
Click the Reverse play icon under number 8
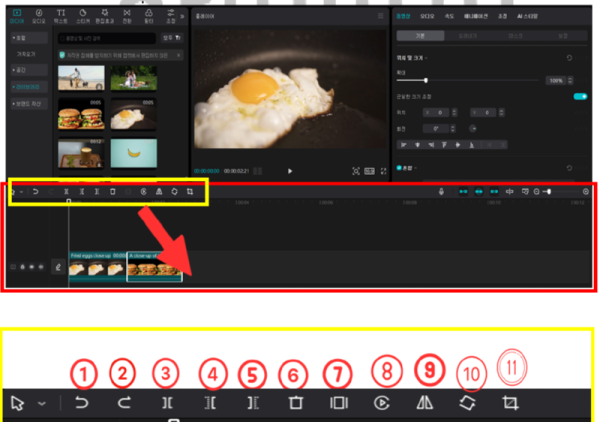(382, 403)
